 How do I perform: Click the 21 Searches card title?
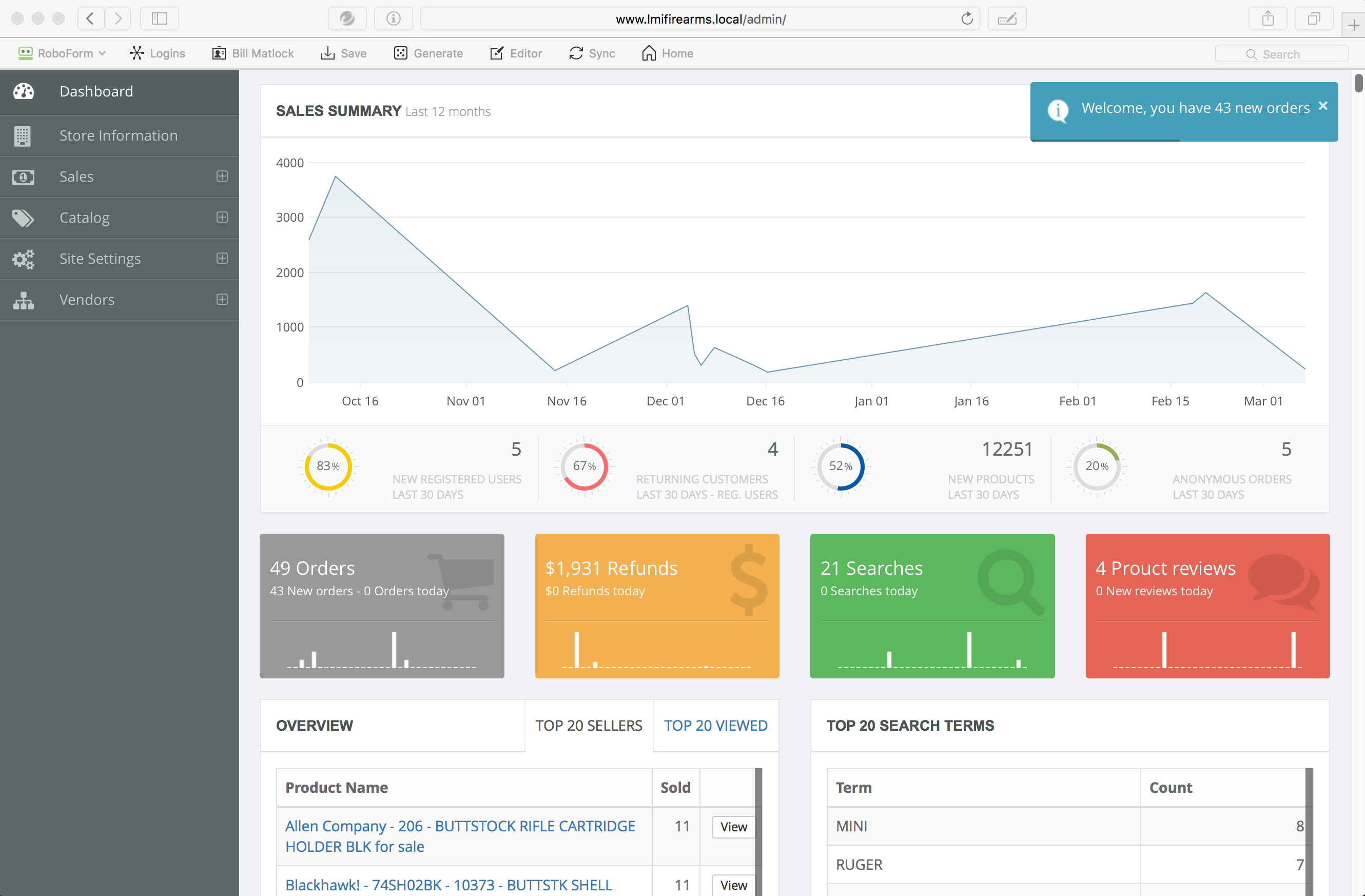pos(871,568)
